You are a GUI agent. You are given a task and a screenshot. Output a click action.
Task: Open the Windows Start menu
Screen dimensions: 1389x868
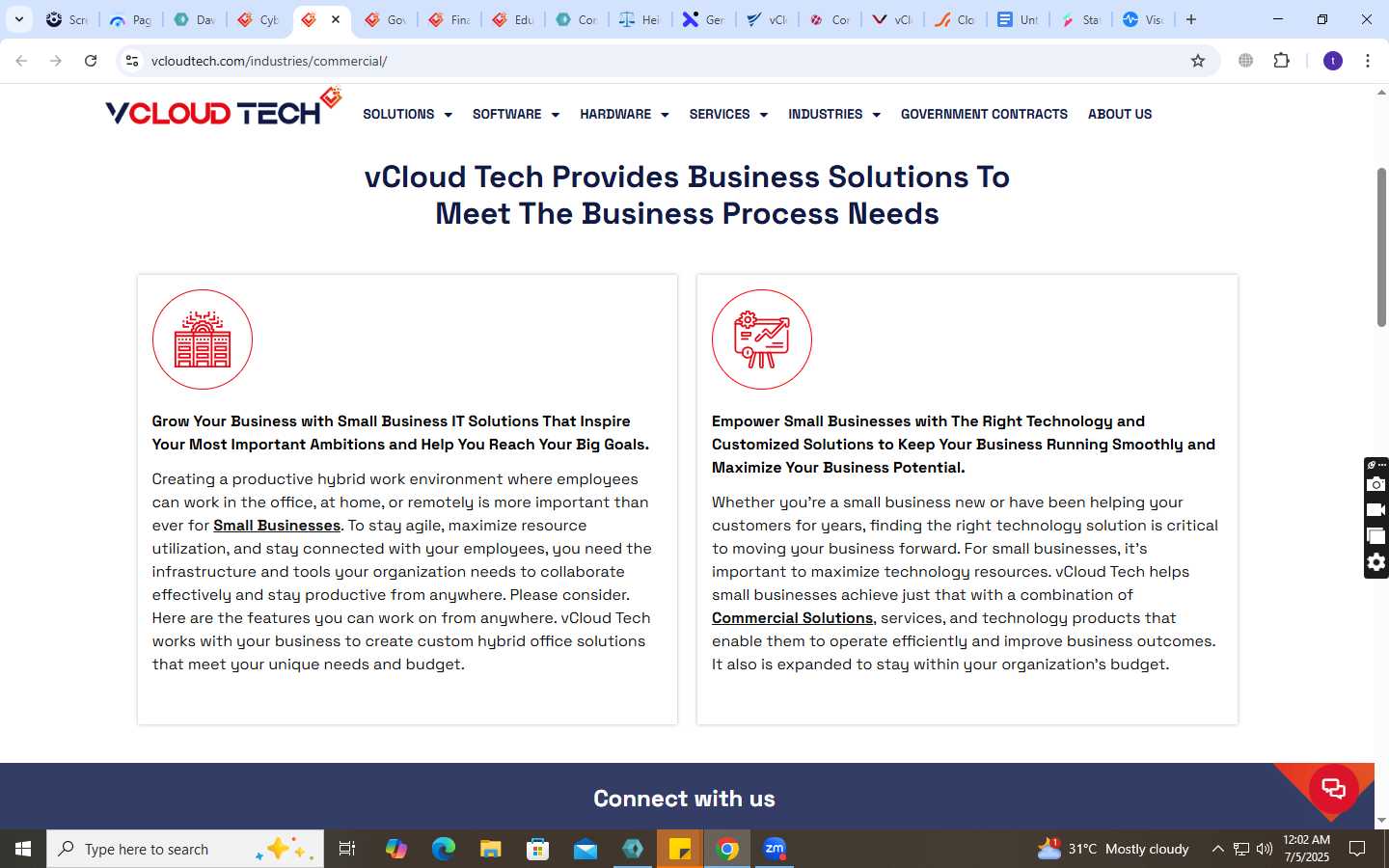[x=23, y=849]
